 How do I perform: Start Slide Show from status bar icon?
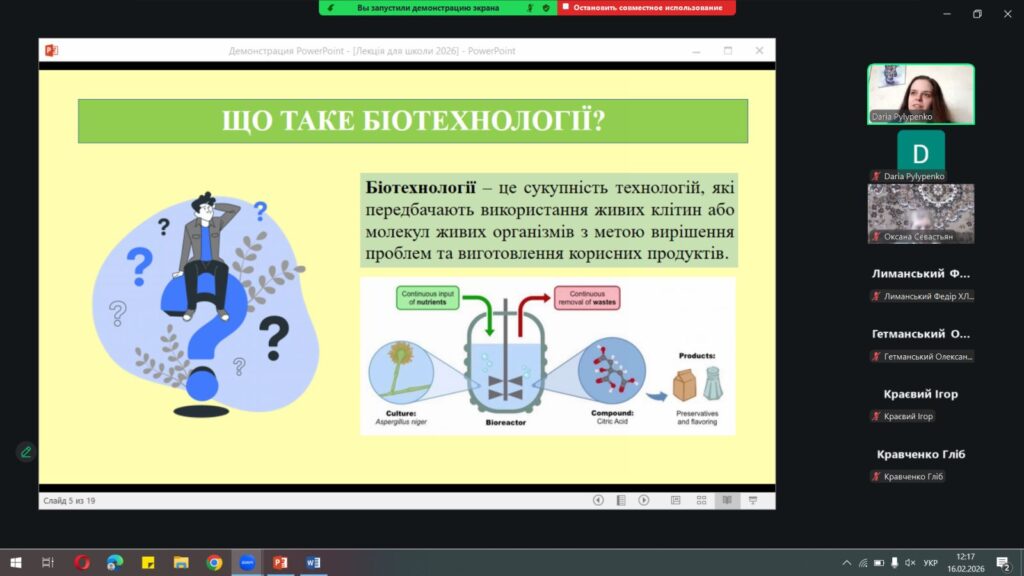tap(752, 500)
